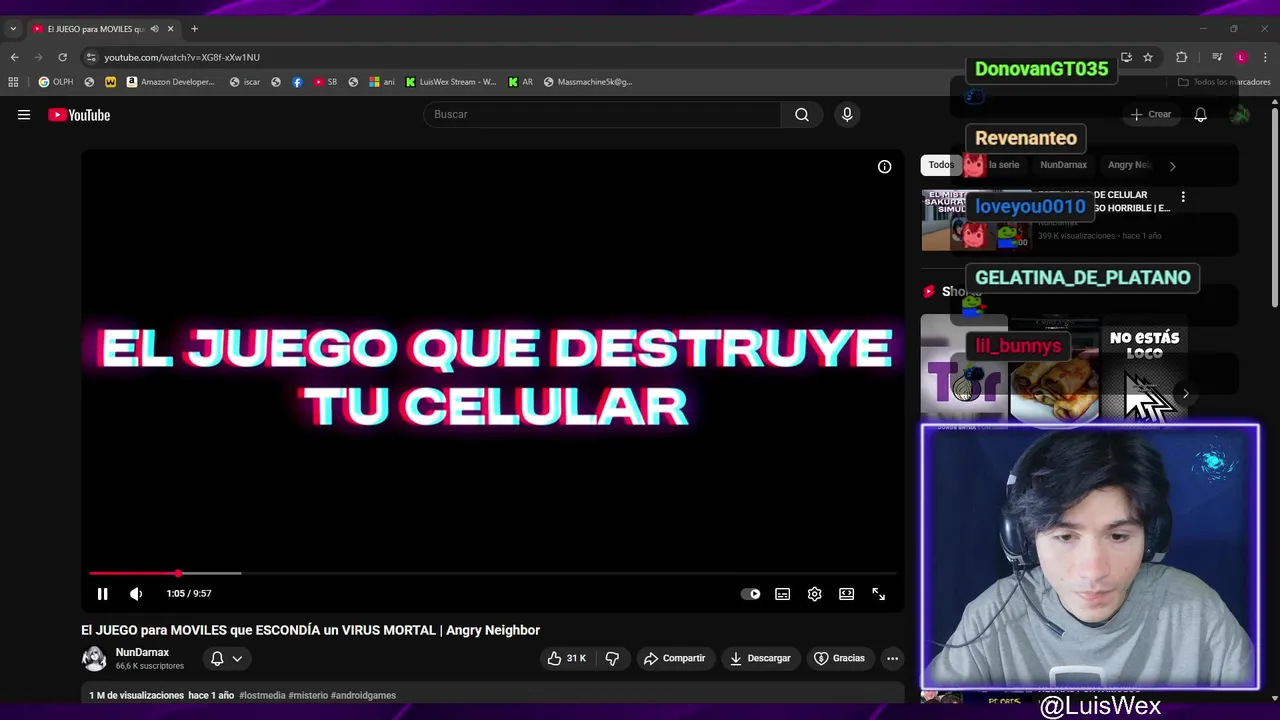1280x720 pixels.
Task: Open the YouTube hamburger guide menu
Action: 24,115
